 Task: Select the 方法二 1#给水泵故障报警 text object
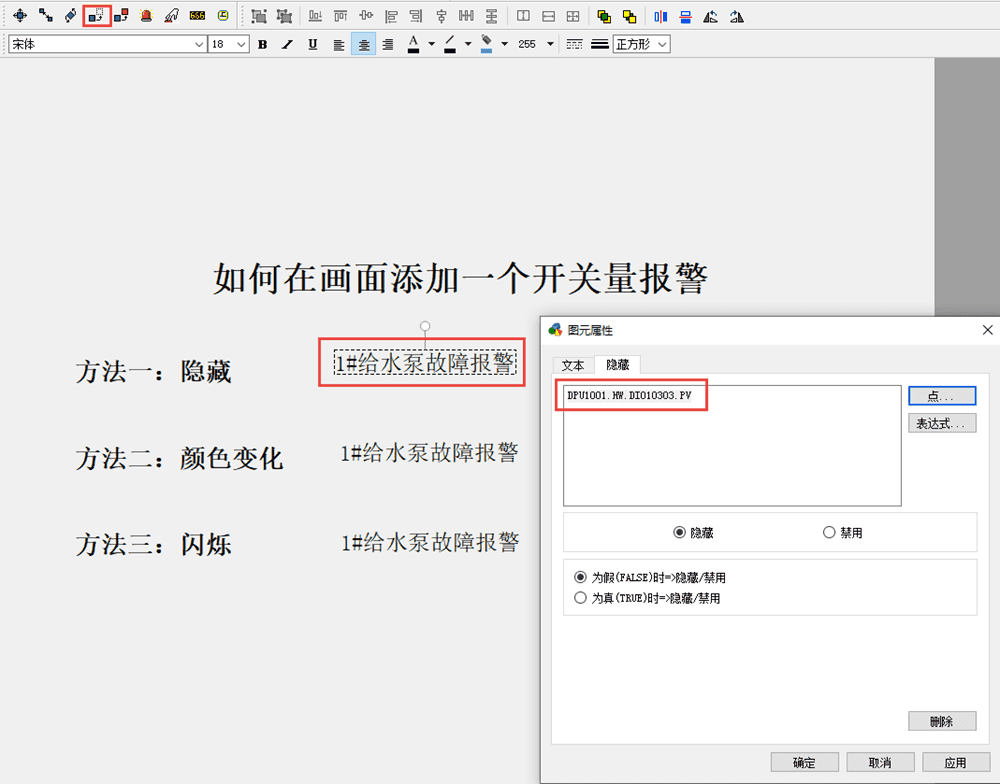[x=429, y=453]
